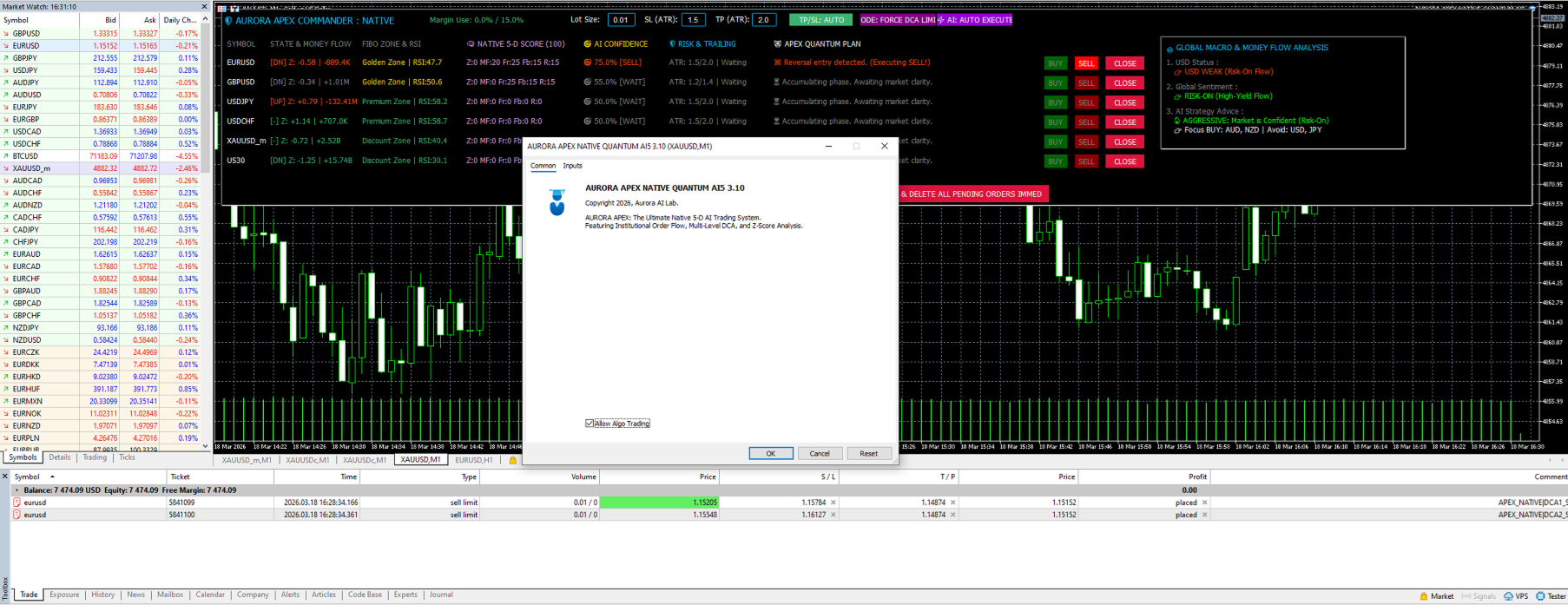Open the VPS status bar icon
Viewport: 1568px width, 605px height.
point(1516,596)
